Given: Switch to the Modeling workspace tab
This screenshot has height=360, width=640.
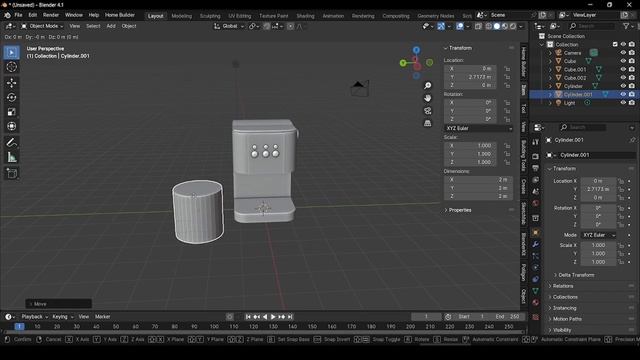Looking at the screenshot, I should pos(182,16).
